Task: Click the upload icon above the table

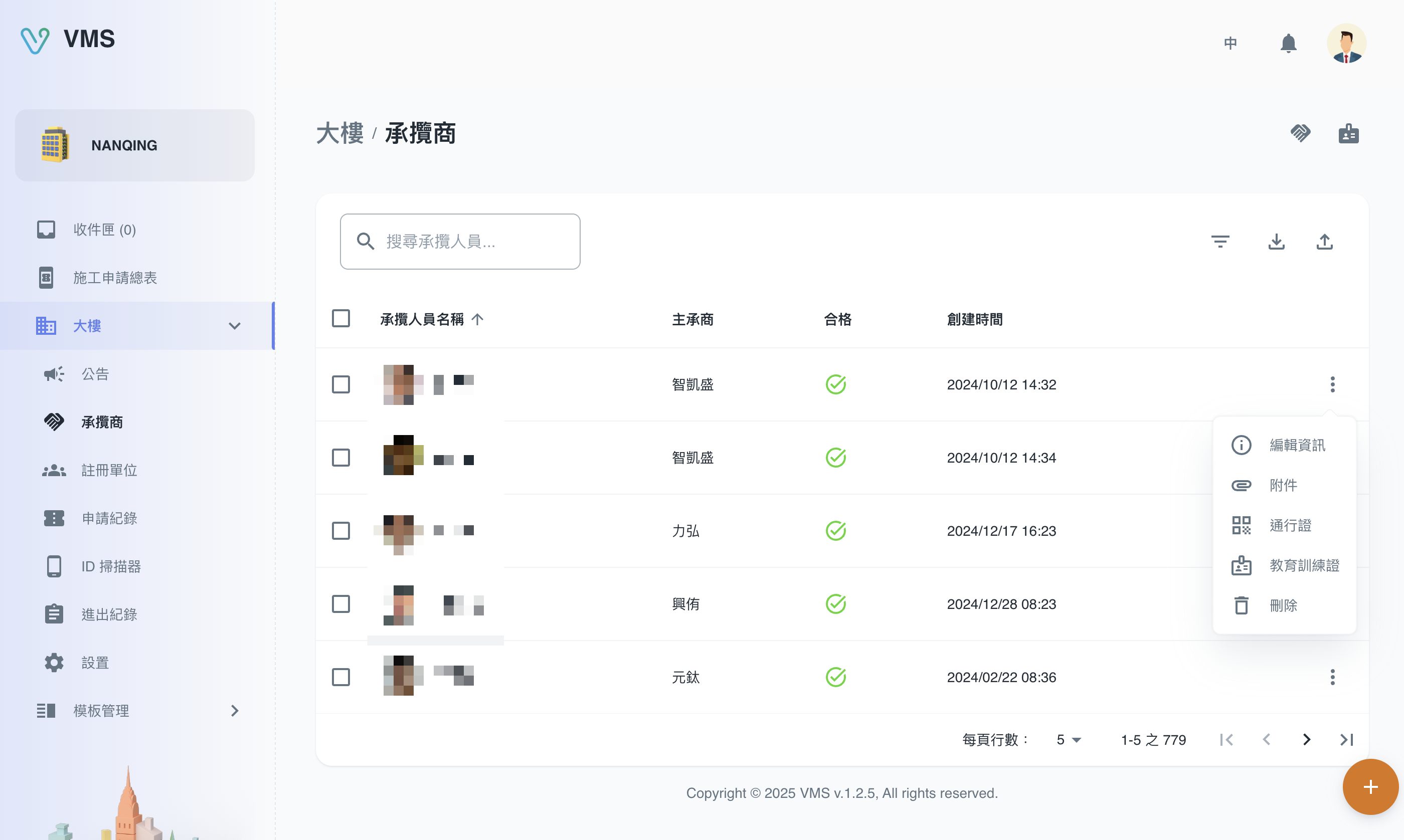Action: click(1324, 242)
